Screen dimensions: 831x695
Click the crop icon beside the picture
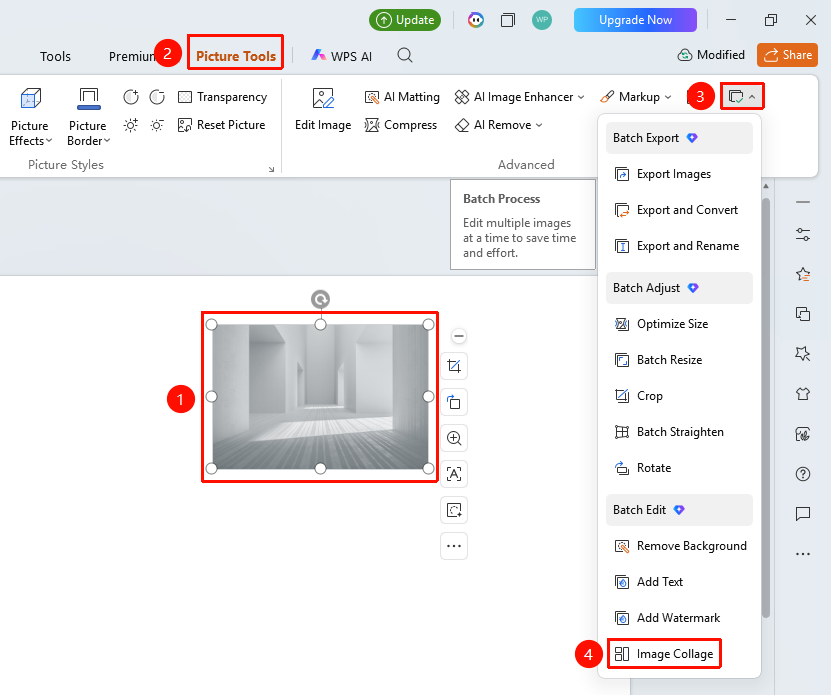(454, 366)
